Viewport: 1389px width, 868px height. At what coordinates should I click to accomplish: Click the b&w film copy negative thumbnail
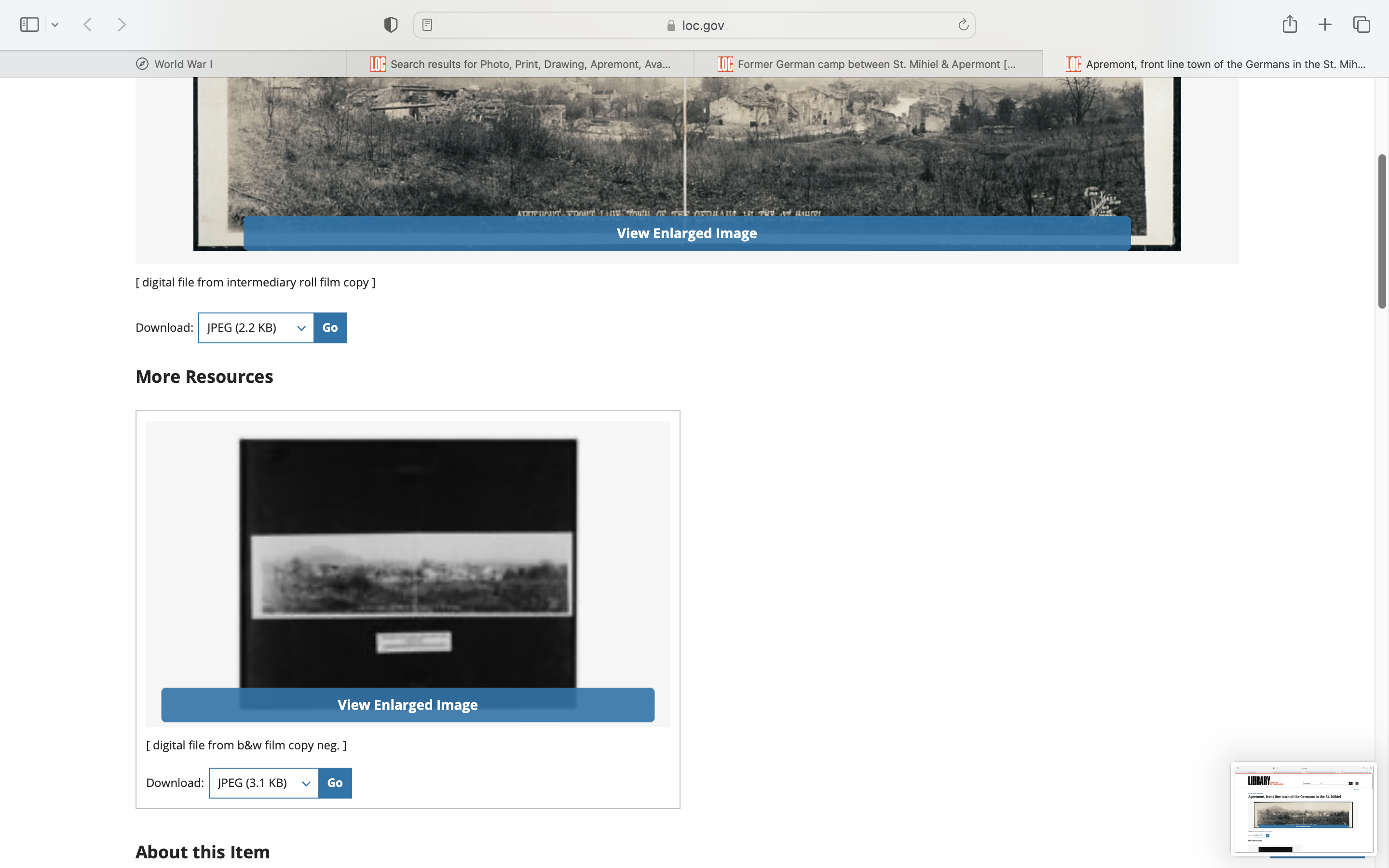pyautogui.click(x=408, y=563)
